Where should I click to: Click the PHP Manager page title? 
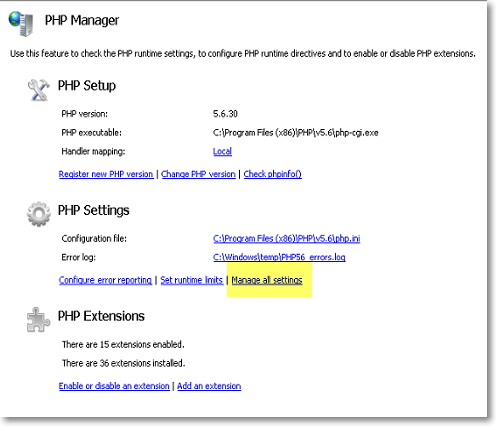(82, 21)
